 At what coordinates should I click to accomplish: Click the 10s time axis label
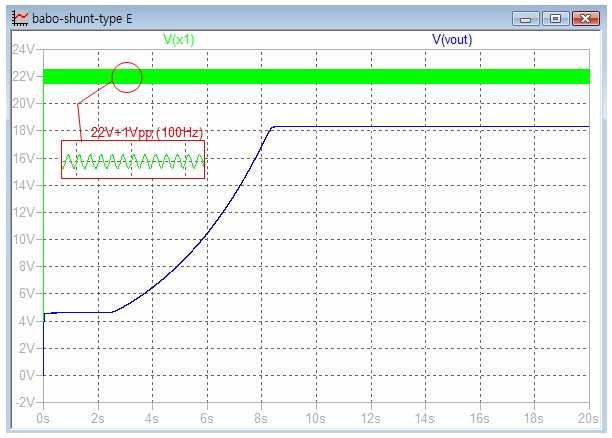pyautogui.click(x=315, y=418)
